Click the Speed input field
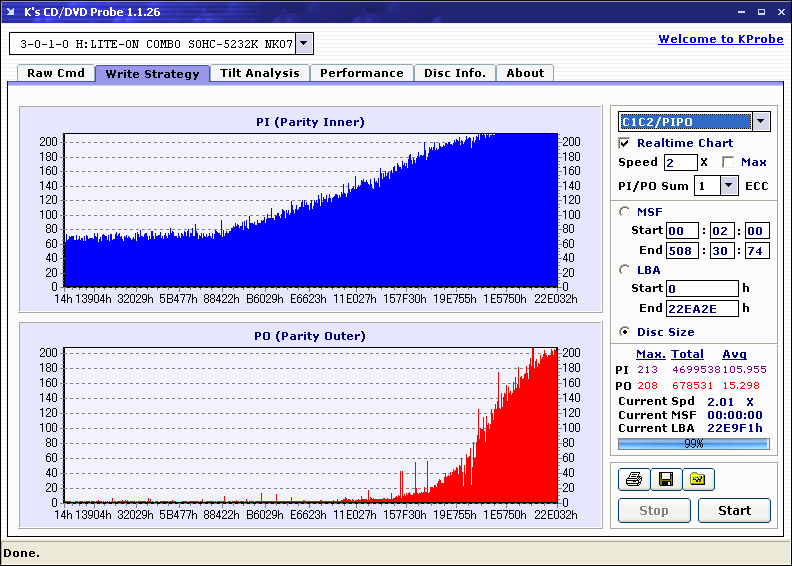The image size is (792, 566). pos(680,162)
